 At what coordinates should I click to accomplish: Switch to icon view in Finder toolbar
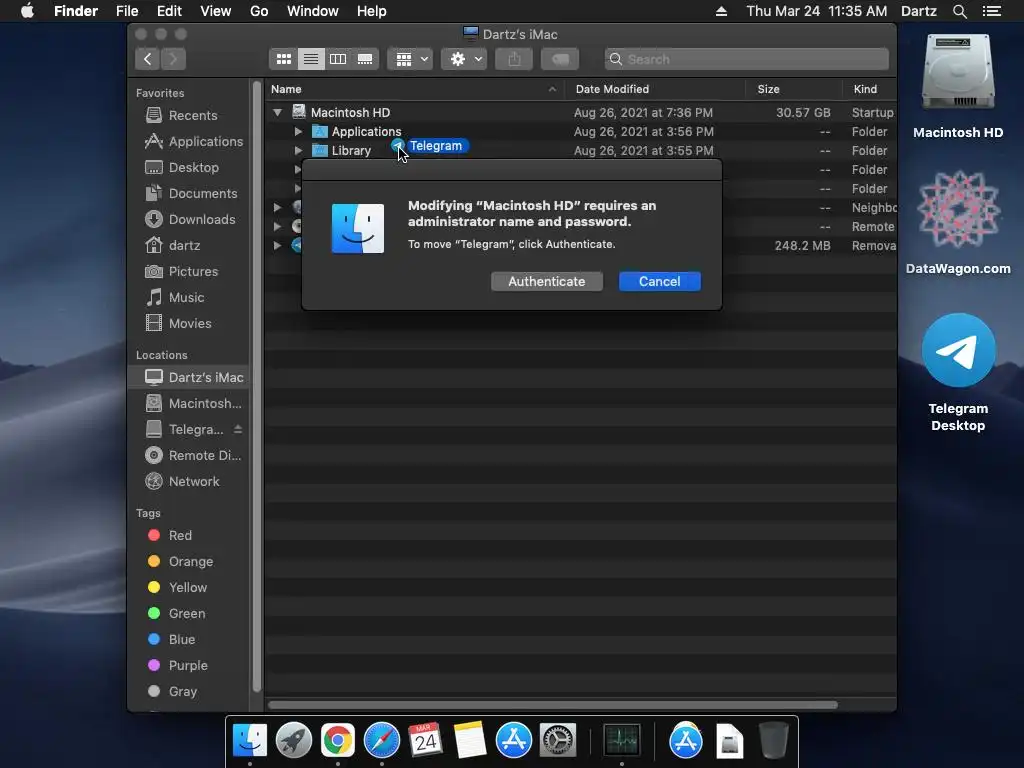coord(283,59)
